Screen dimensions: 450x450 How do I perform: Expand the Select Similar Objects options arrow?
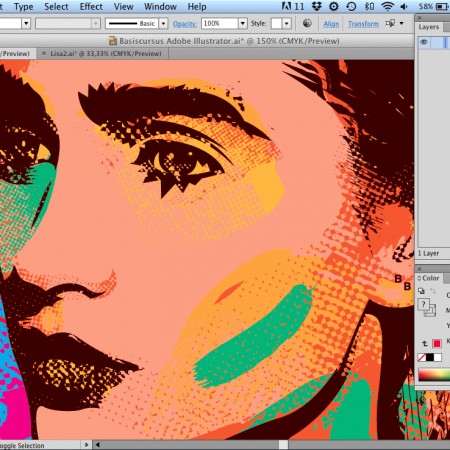[402, 23]
